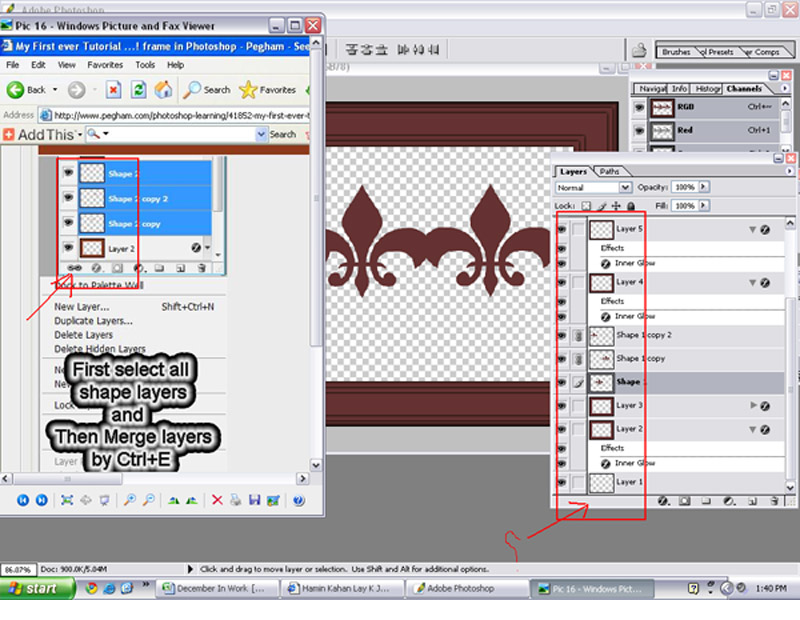Switch to the Paths tab
This screenshot has width=800, height=620.
tap(609, 171)
